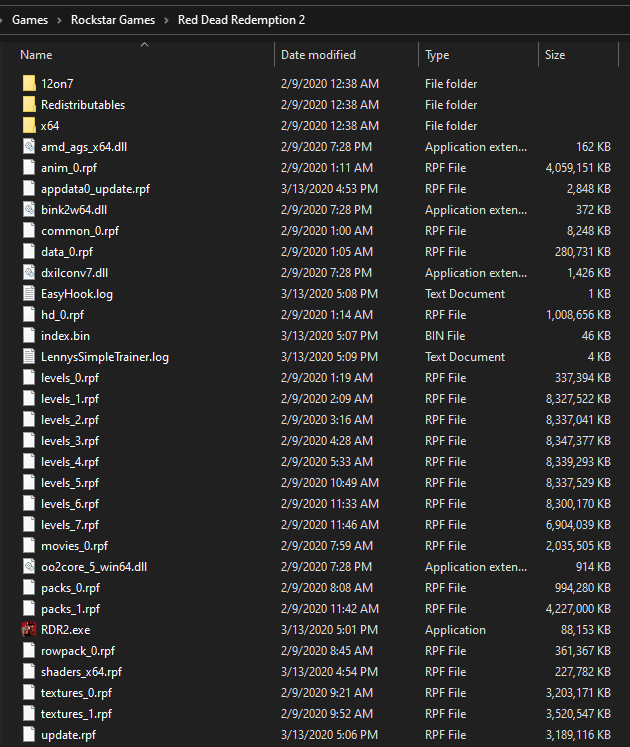Click the update.rpf file icon

tap(29, 734)
